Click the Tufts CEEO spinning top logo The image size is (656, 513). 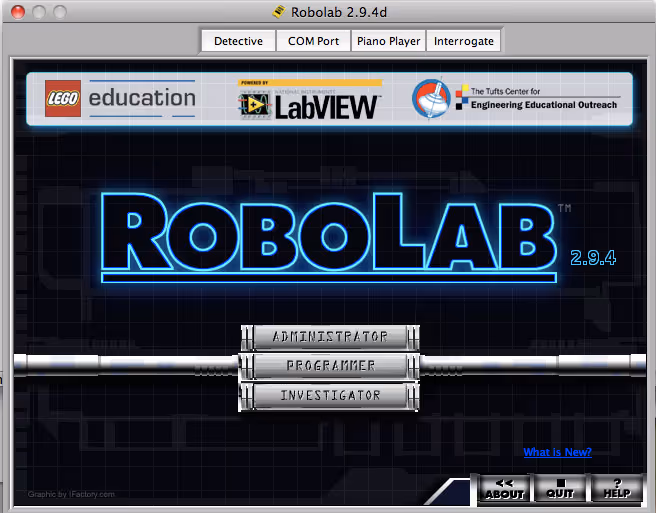tap(431, 99)
